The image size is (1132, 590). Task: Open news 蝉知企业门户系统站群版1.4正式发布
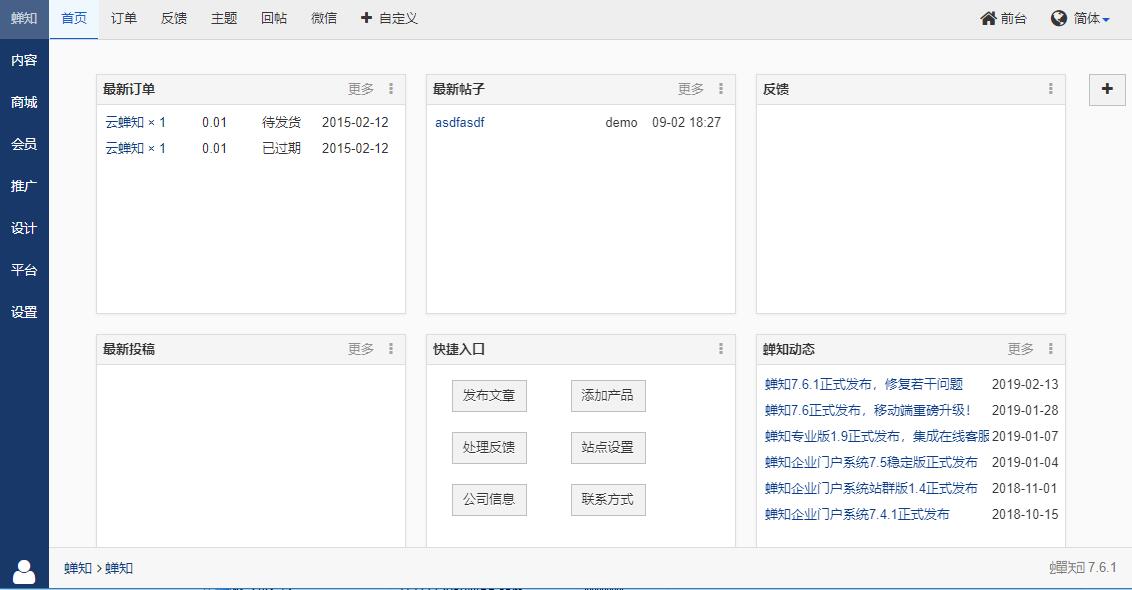[x=871, y=488]
